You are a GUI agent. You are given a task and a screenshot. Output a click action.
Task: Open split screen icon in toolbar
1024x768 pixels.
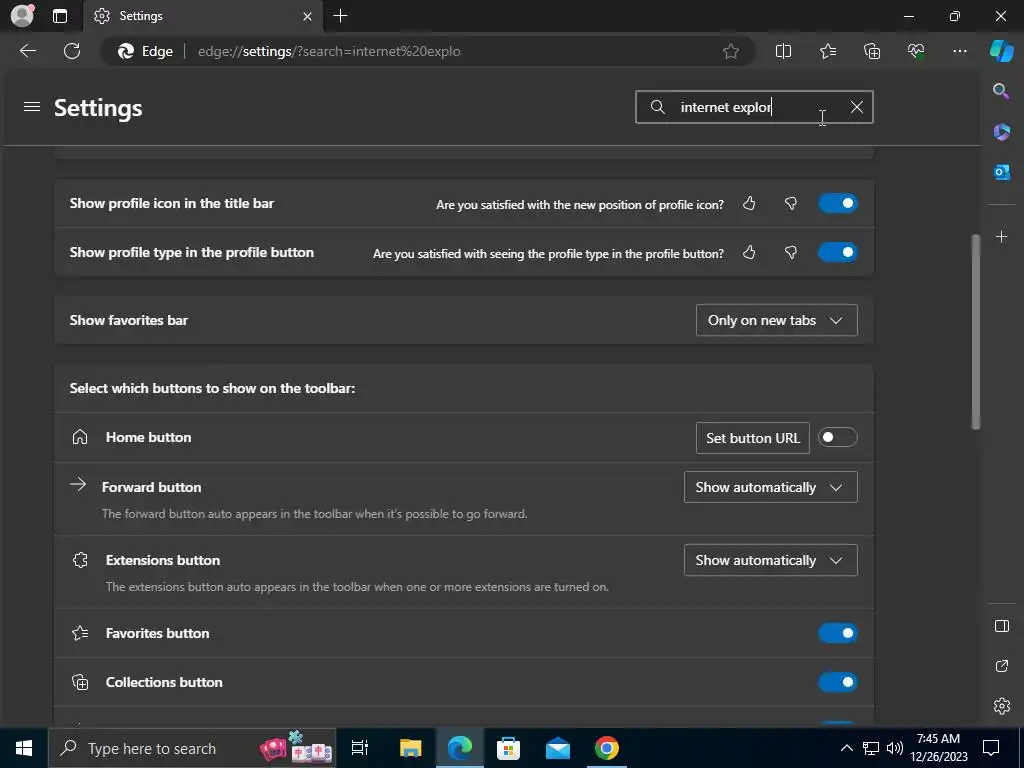pyautogui.click(x=783, y=51)
